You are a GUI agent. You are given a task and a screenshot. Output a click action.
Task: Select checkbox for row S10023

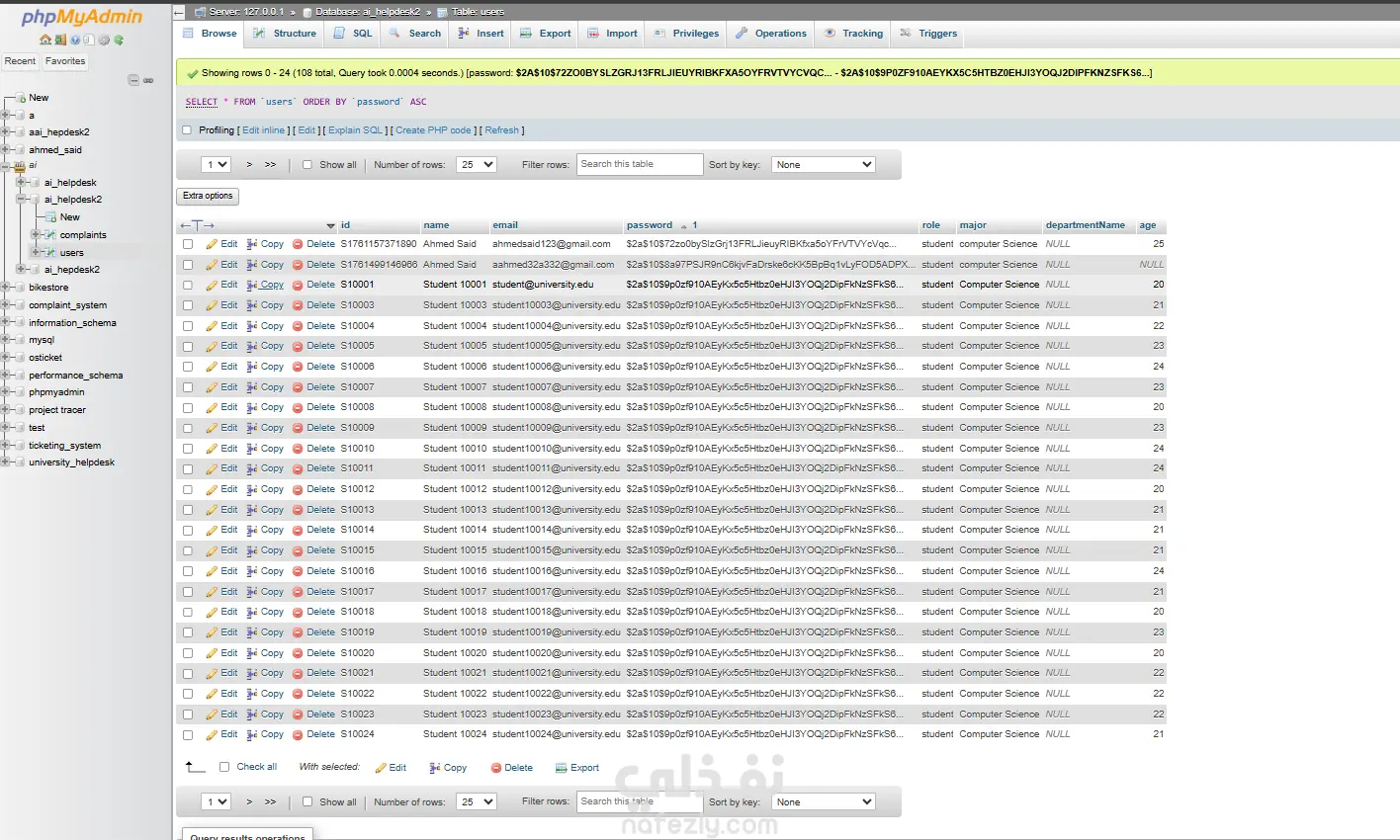coord(188,714)
